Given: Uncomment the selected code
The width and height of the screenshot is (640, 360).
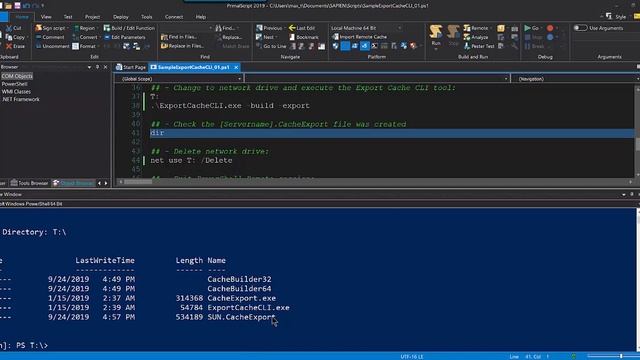Looking at the screenshot, I should pyautogui.click(x=52, y=46).
